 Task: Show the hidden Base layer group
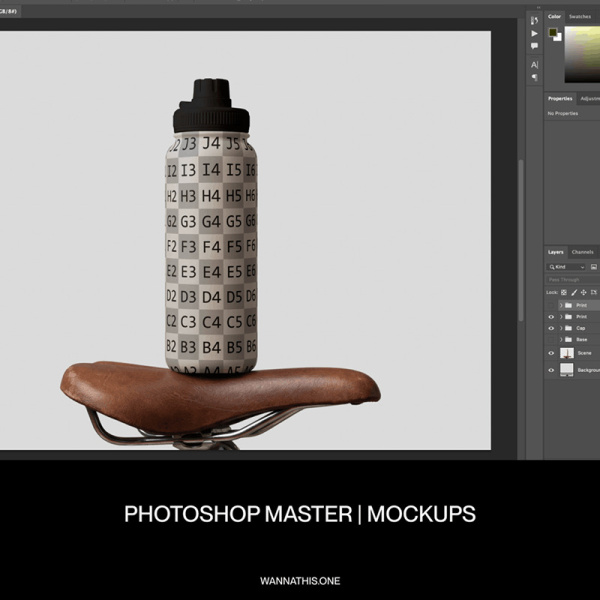[x=551, y=340]
